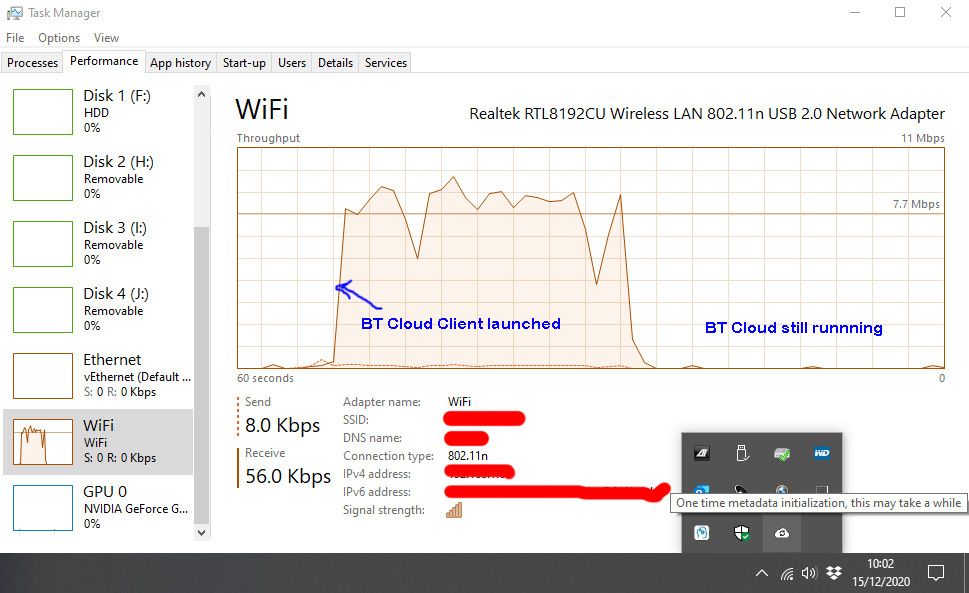969x593 pixels.
Task: Switch to the Services tab
Action: (386, 63)
